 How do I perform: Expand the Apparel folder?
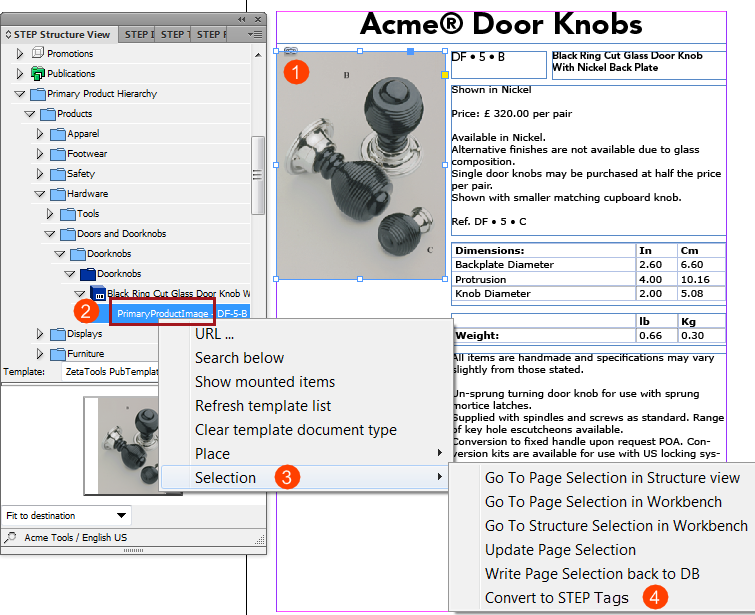[x=40, y=134]
